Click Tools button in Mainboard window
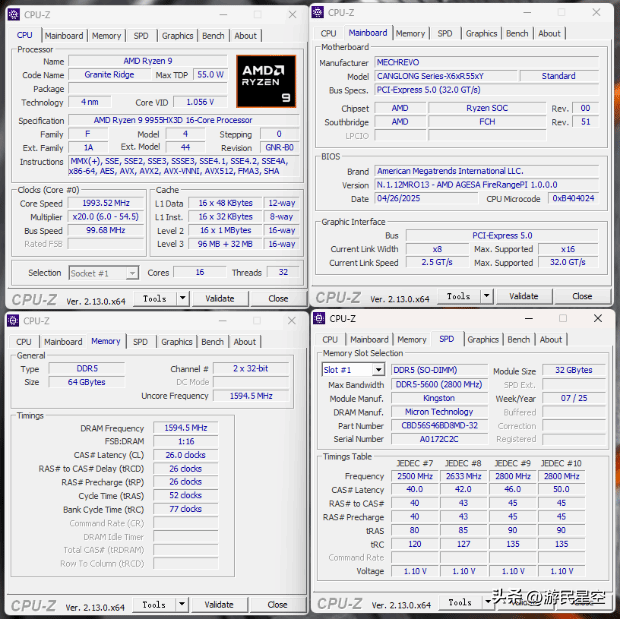The width and height of the screenshot is (620, 619). coord(459,296)
